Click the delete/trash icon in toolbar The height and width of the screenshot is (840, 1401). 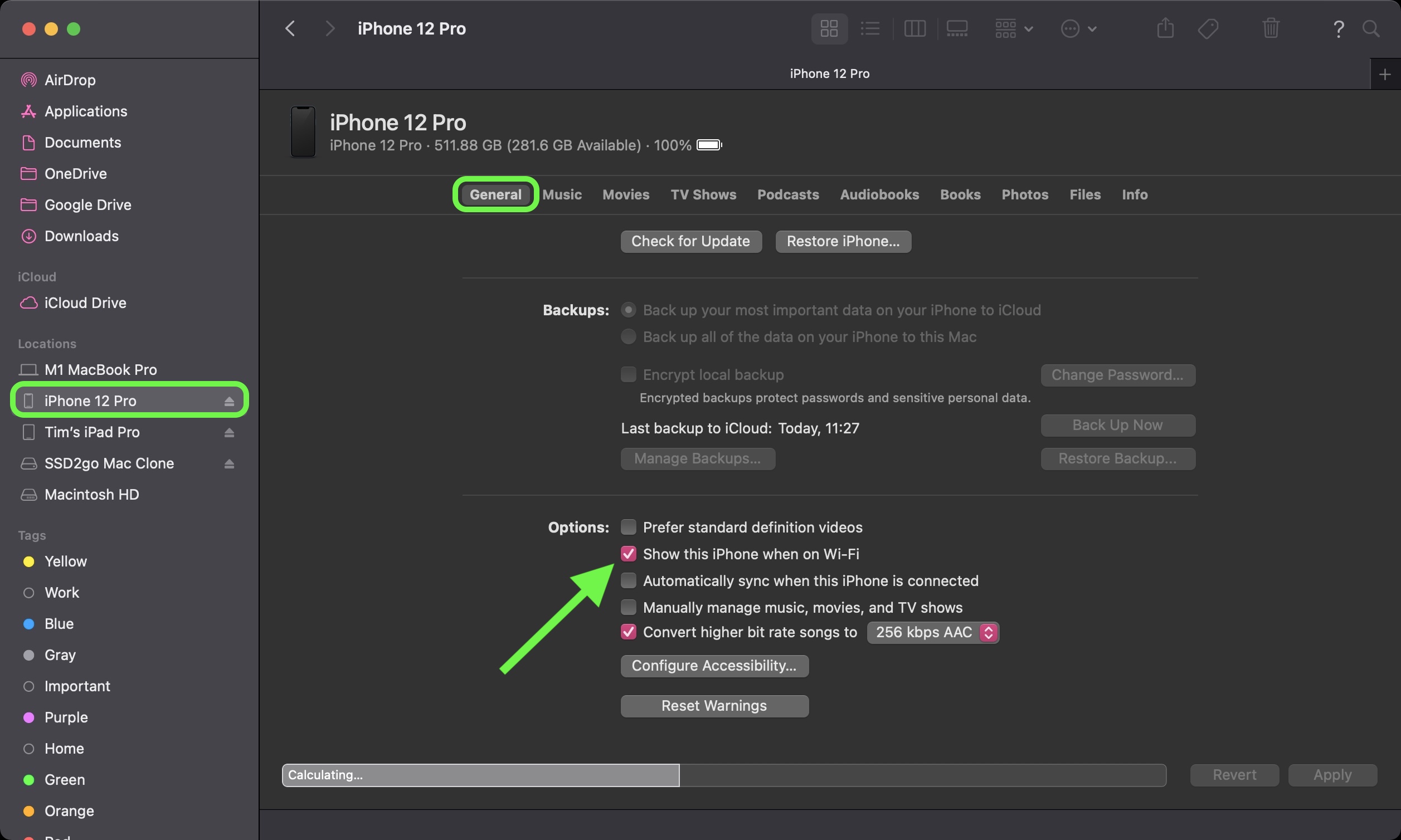pyautogui.click(x=1270, y=27)
